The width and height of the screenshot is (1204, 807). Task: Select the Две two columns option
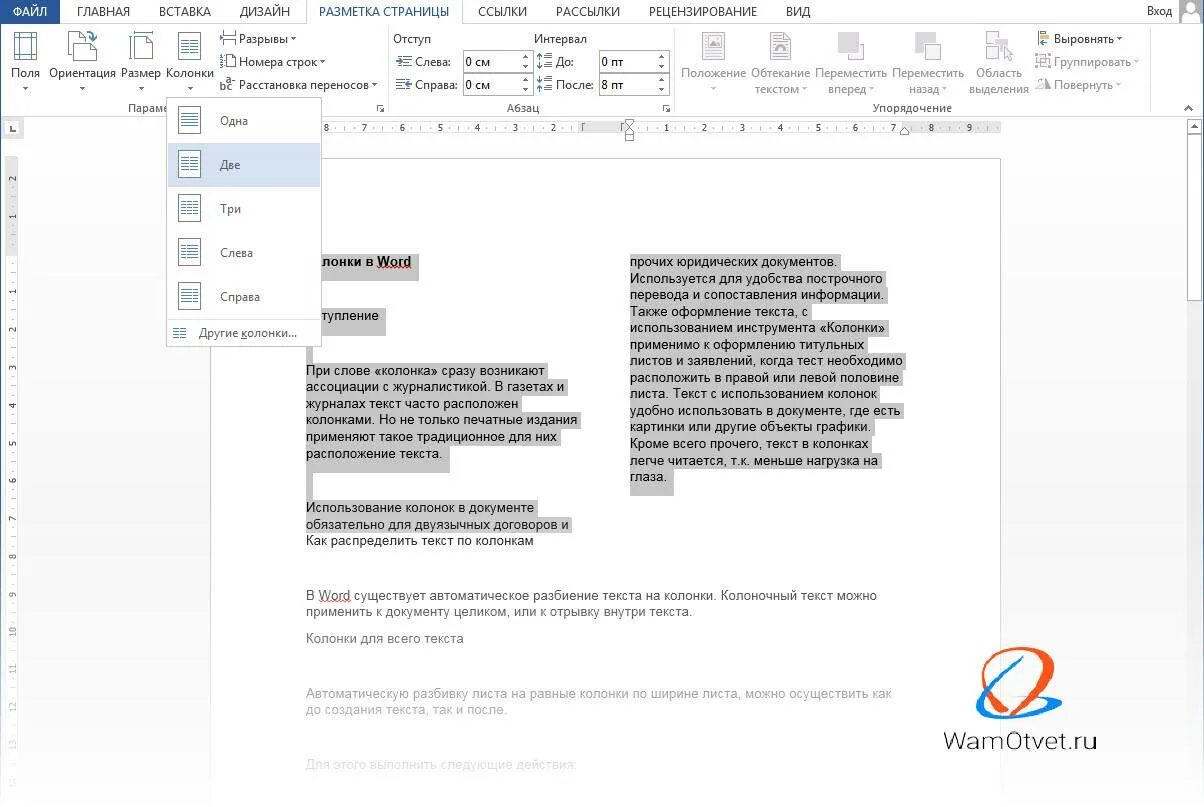pyautogui.click(x=244, y=165)
